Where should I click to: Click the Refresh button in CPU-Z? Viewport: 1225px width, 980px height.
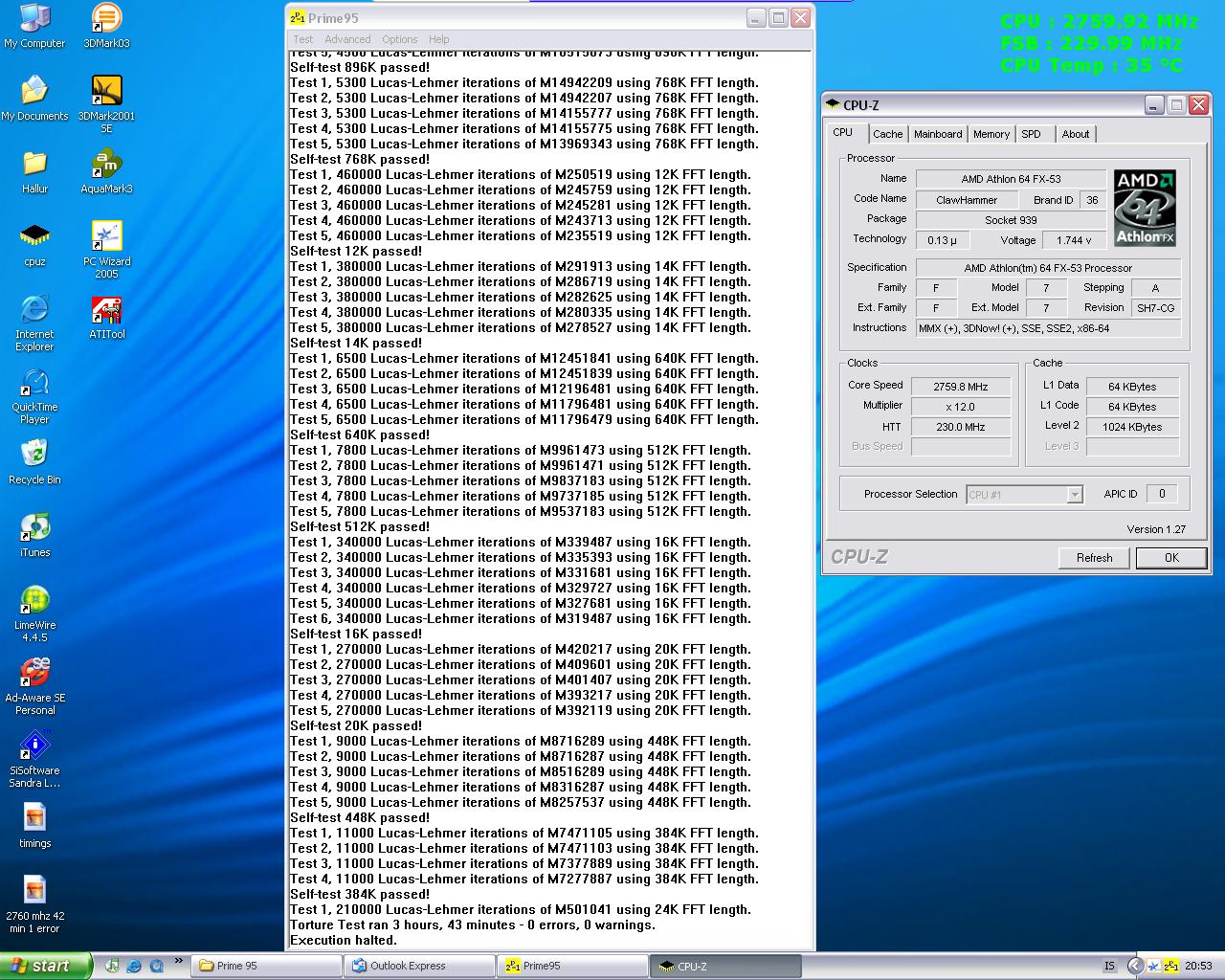[x=1094, y=558]
